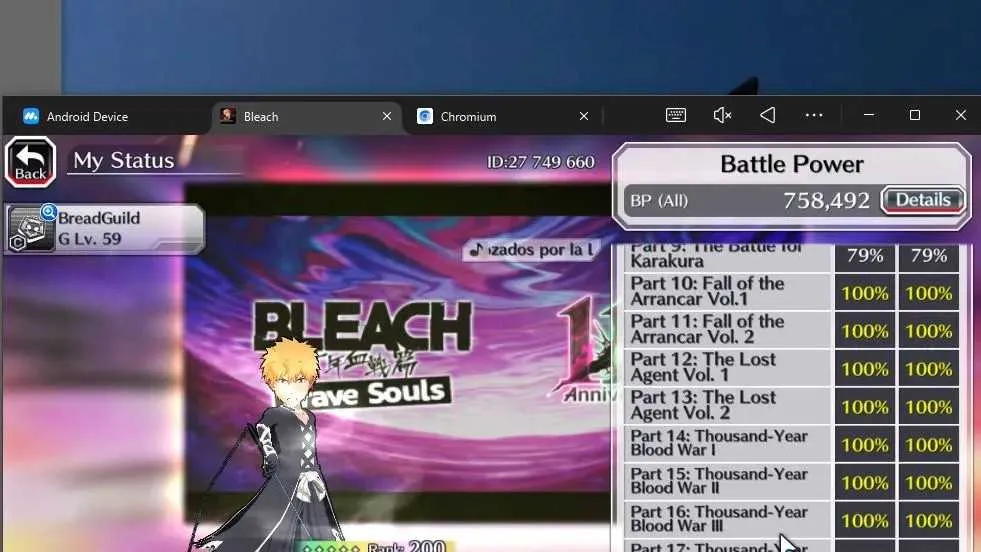
Task: Click the first 100% cell in Part 10 row
Action: coord(865,292)
